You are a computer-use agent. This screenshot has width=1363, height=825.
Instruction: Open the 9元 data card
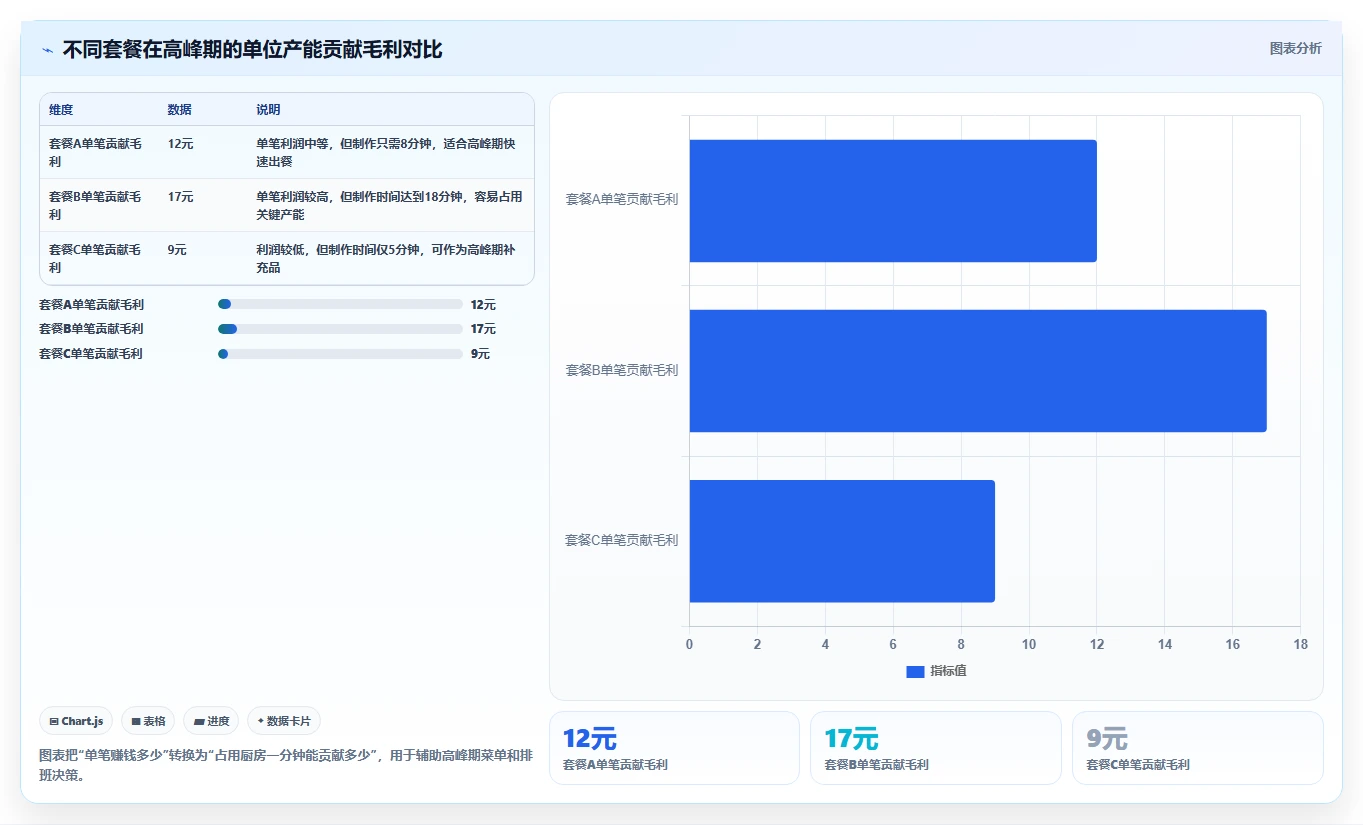click(1197, 748)
